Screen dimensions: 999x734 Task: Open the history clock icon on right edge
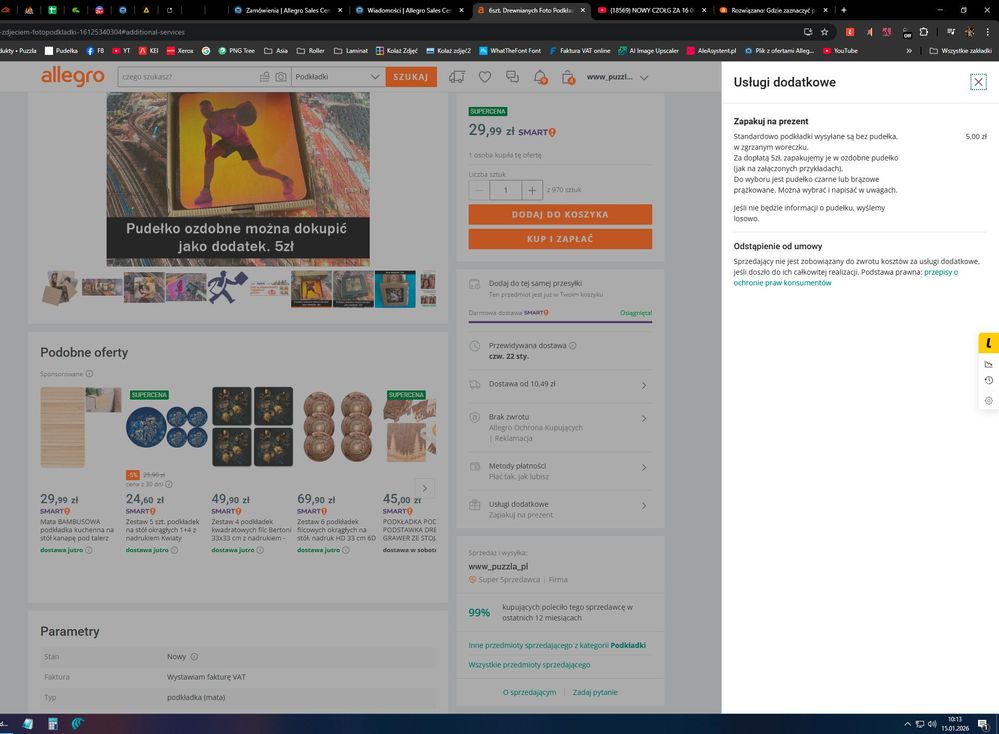tap(988, 381)
